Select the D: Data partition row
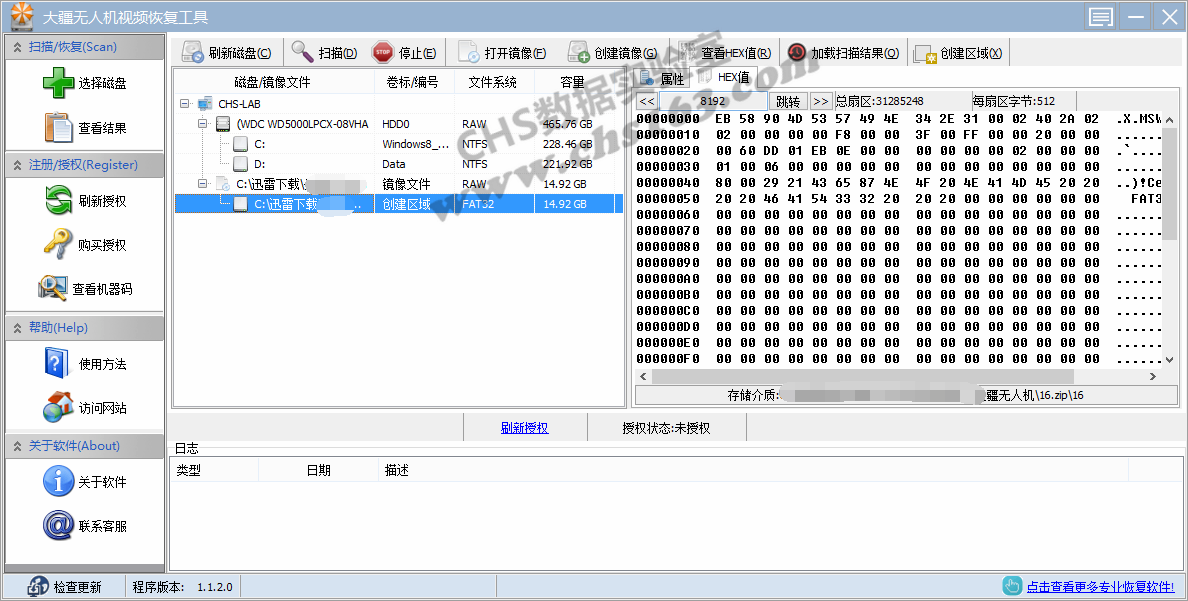Screen dimensions: 1188x601 point(399,164)
